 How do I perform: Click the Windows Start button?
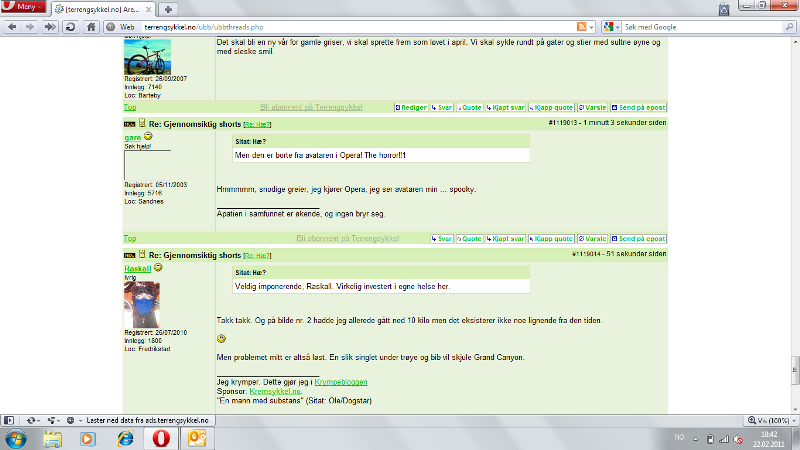tap(17, 438)
